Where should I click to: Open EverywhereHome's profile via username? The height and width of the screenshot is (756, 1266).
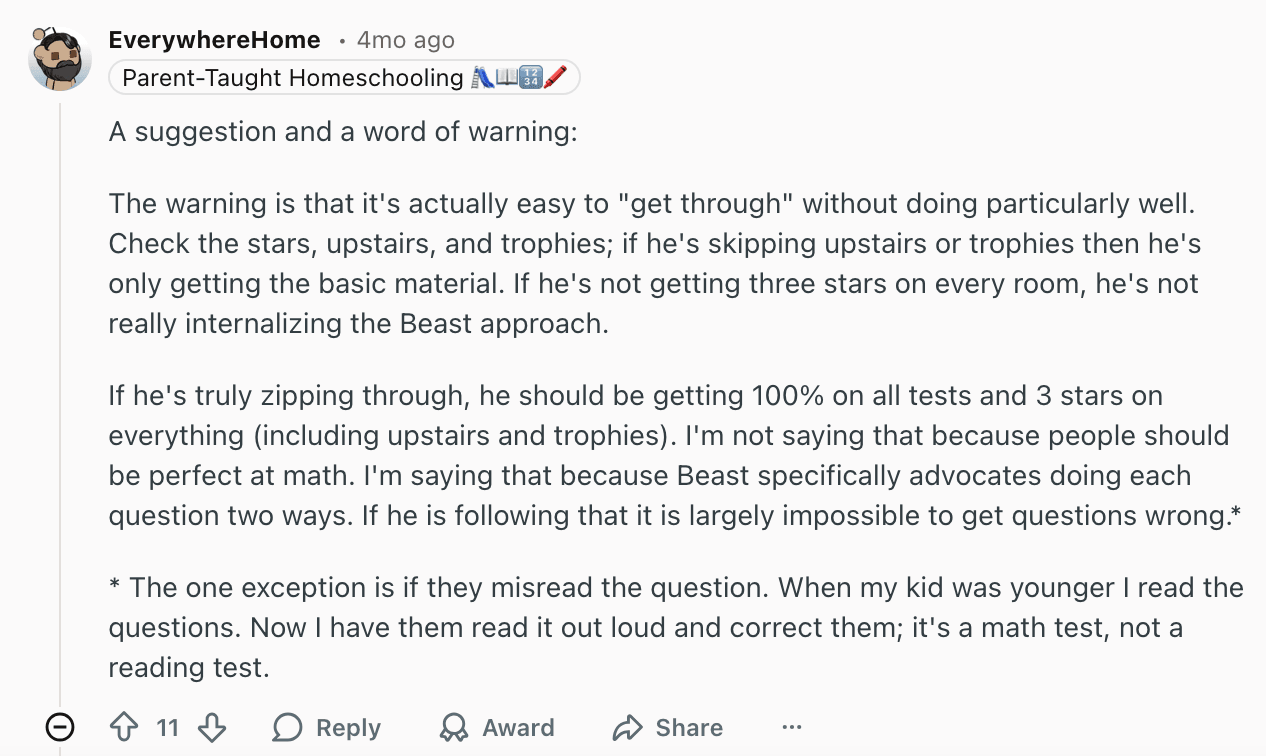[214, 40]
